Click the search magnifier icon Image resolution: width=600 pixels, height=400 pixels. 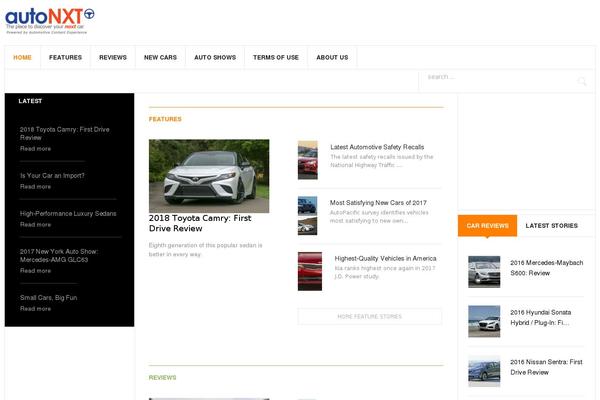pyautogui.click(x=582, y=81)
